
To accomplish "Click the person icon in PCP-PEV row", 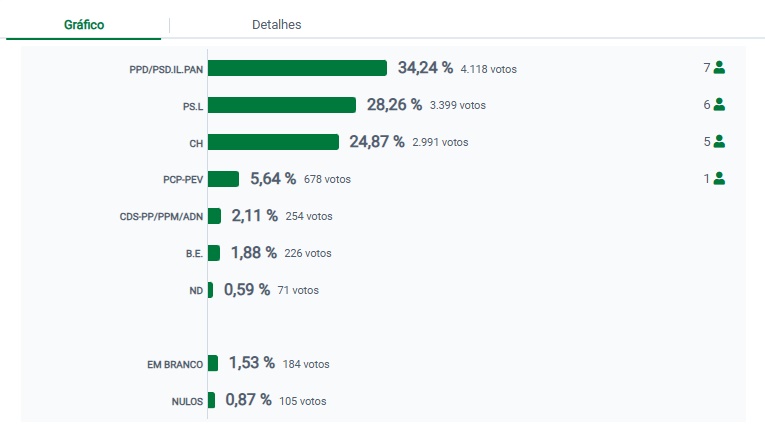I will coord(719,179).
